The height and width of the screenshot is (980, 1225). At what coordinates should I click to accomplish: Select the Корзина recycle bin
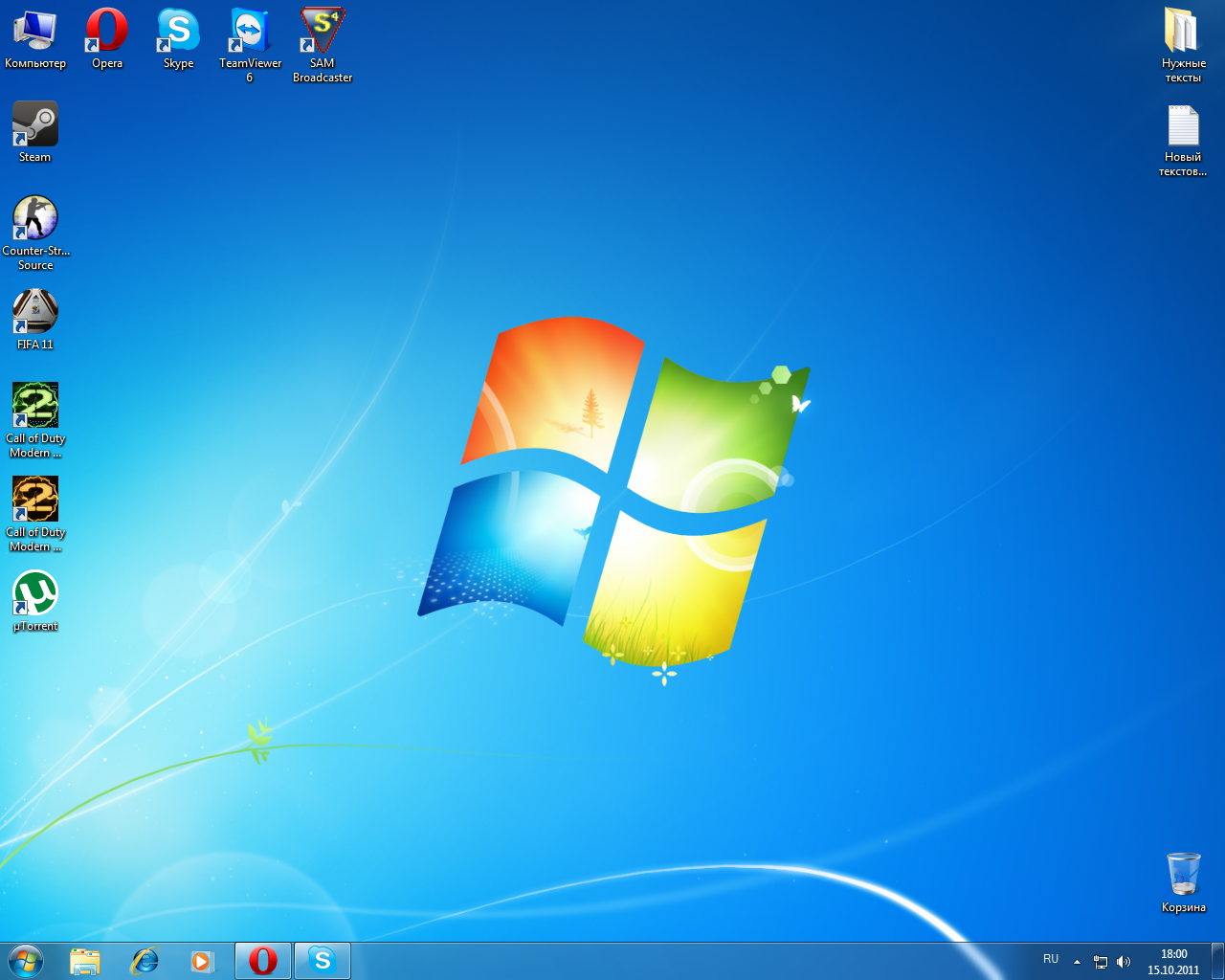[1184, 882]
